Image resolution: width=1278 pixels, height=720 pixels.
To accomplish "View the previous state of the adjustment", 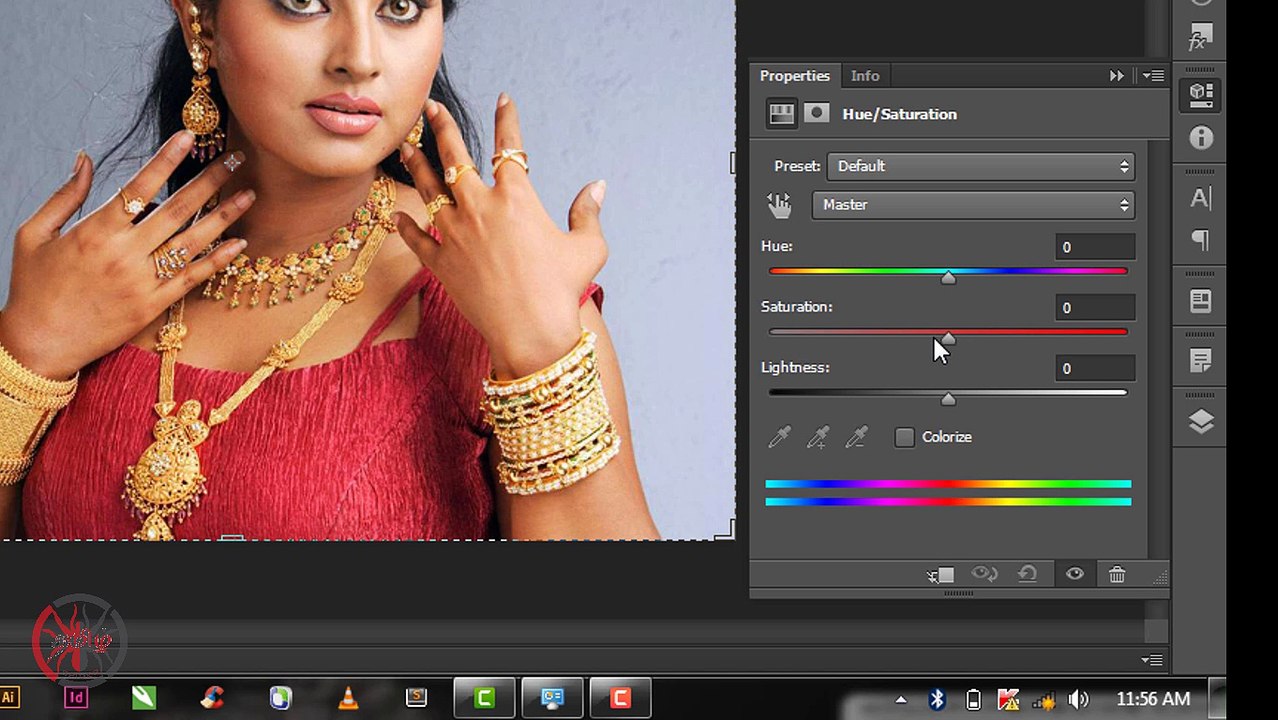I will [x=984, y=574].
